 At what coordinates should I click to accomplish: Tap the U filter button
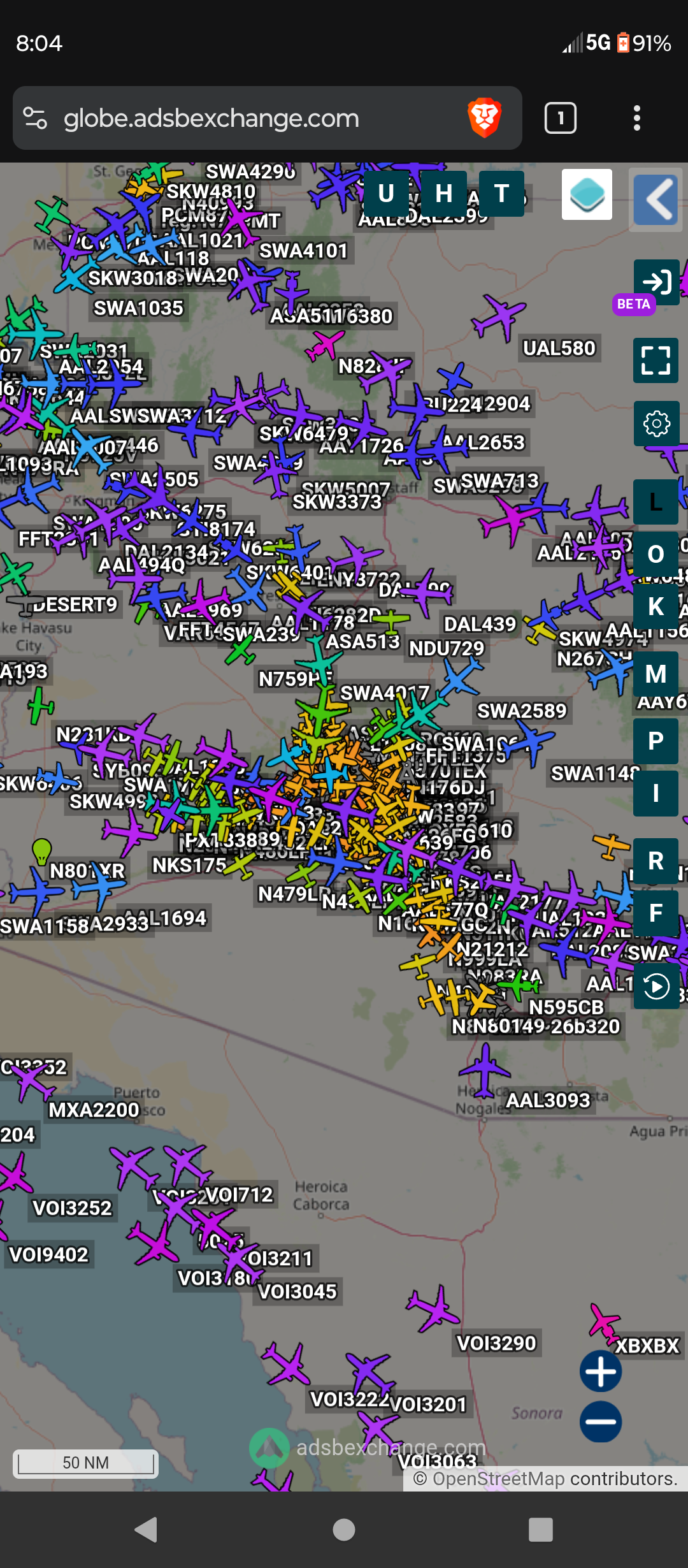pos(386,194)
